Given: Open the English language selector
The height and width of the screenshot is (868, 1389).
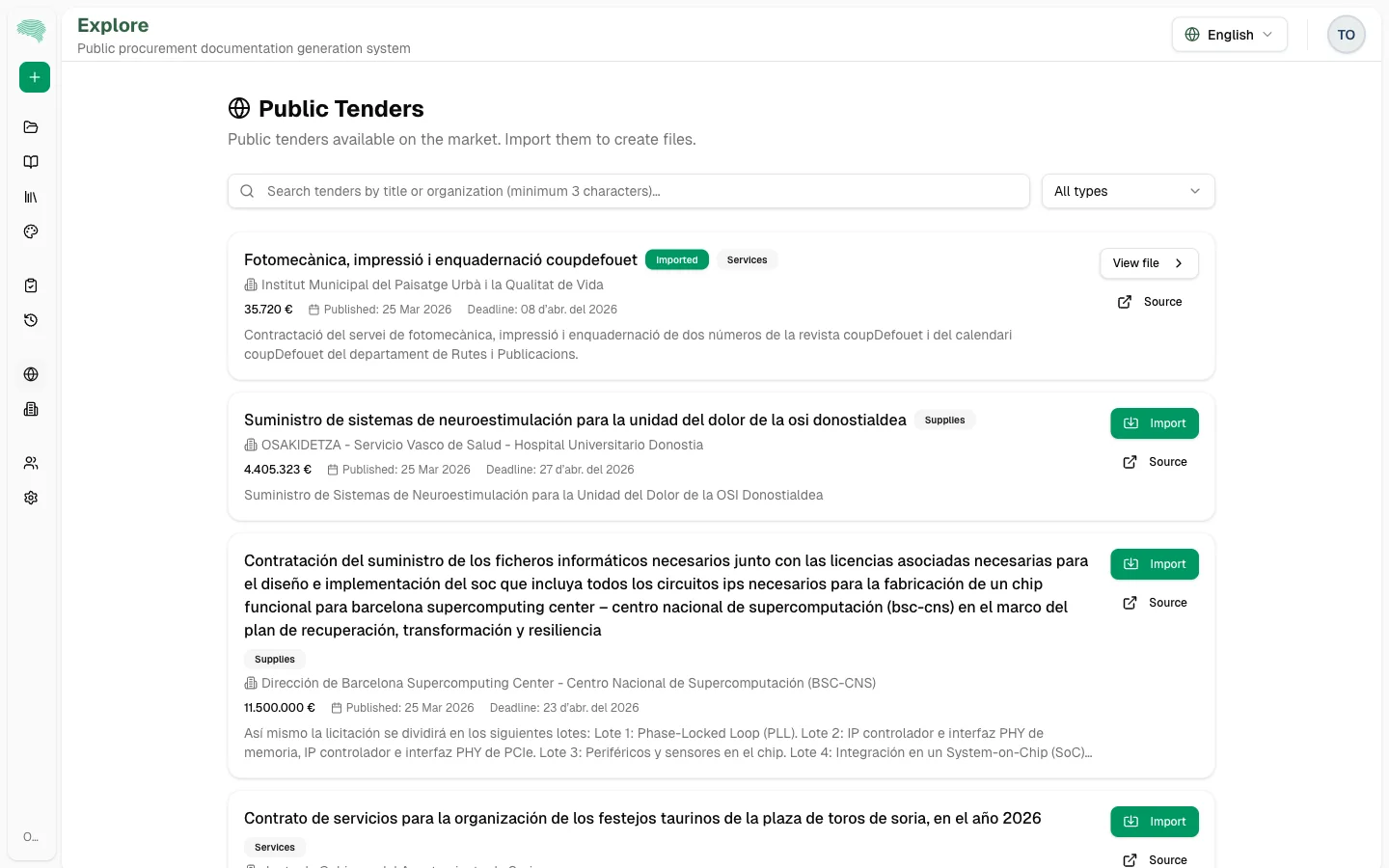Looking at the screenshot, I should (x=1229, y=34).
